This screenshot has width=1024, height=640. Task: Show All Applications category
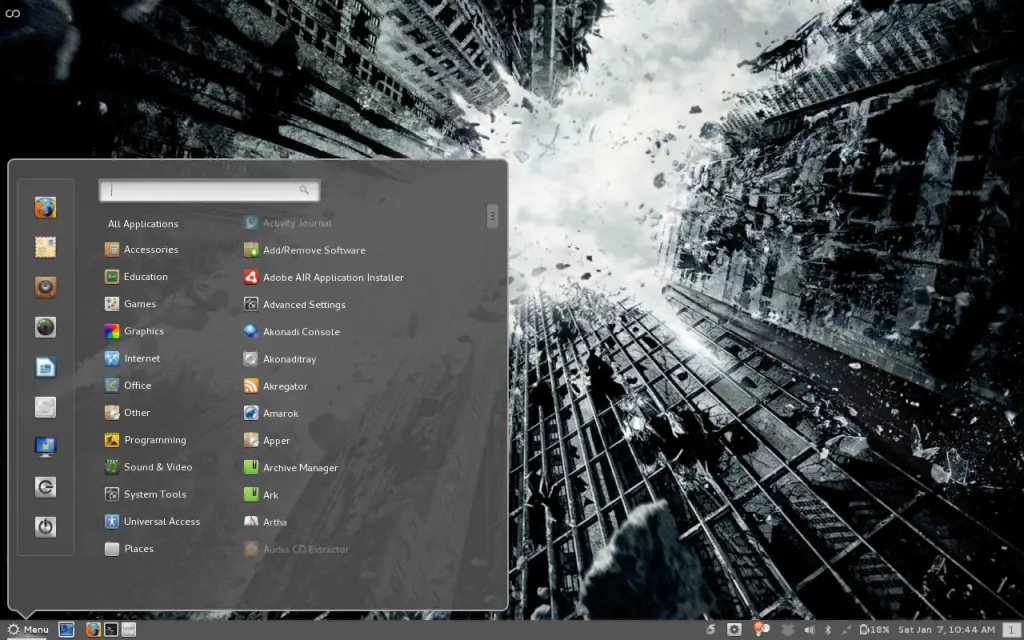coord(143,223)
